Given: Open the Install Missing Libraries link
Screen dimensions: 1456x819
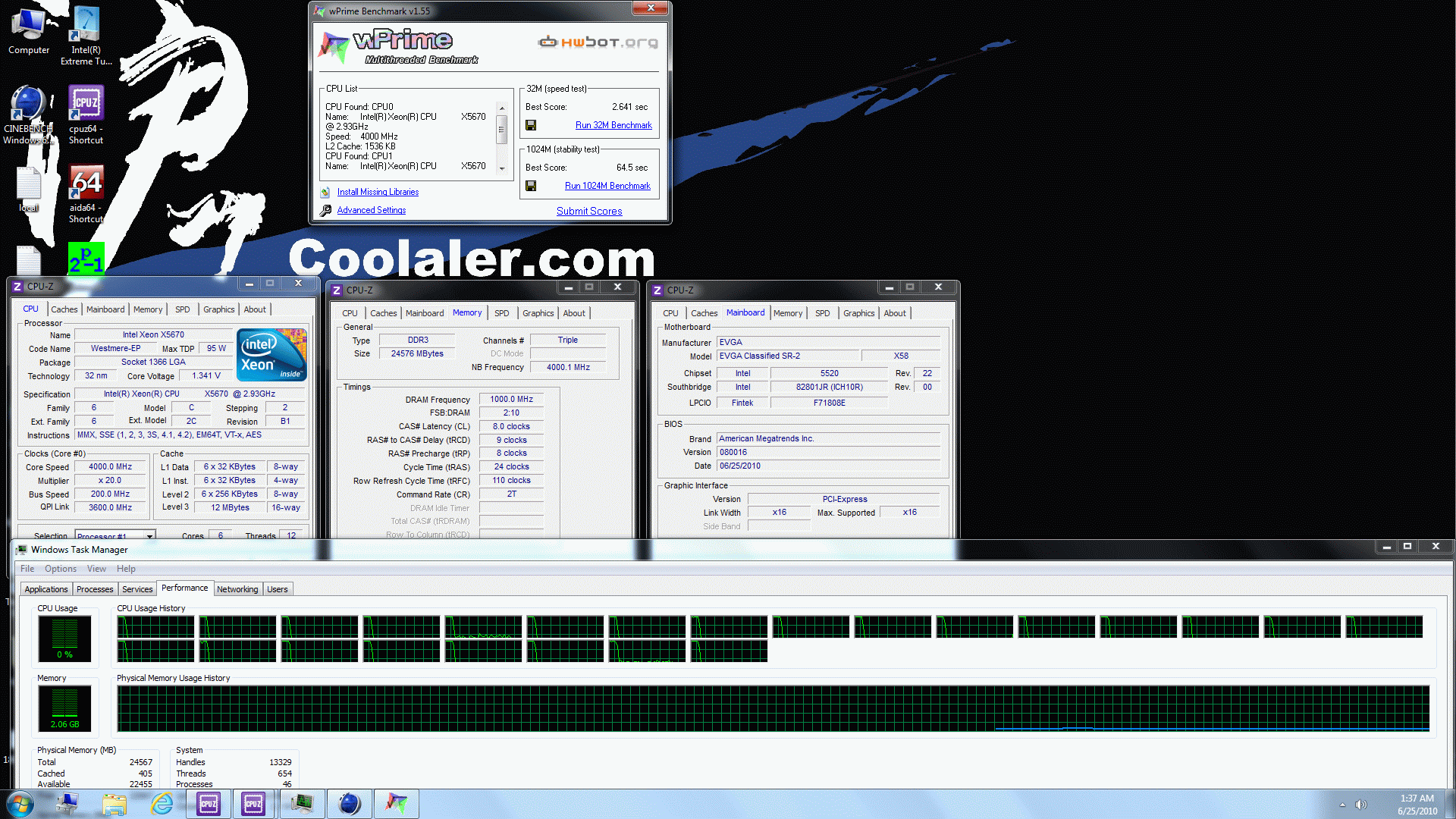Looking at the screenshot, I should tap(378, 193).
